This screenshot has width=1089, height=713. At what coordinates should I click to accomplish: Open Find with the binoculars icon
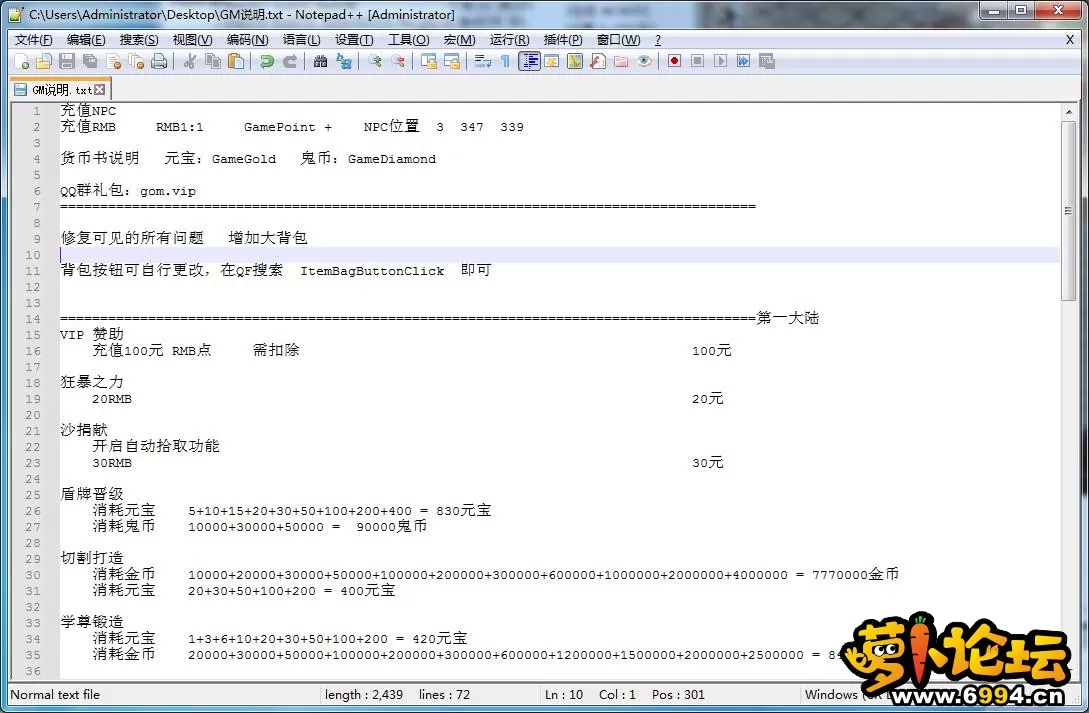coord(320,62)
